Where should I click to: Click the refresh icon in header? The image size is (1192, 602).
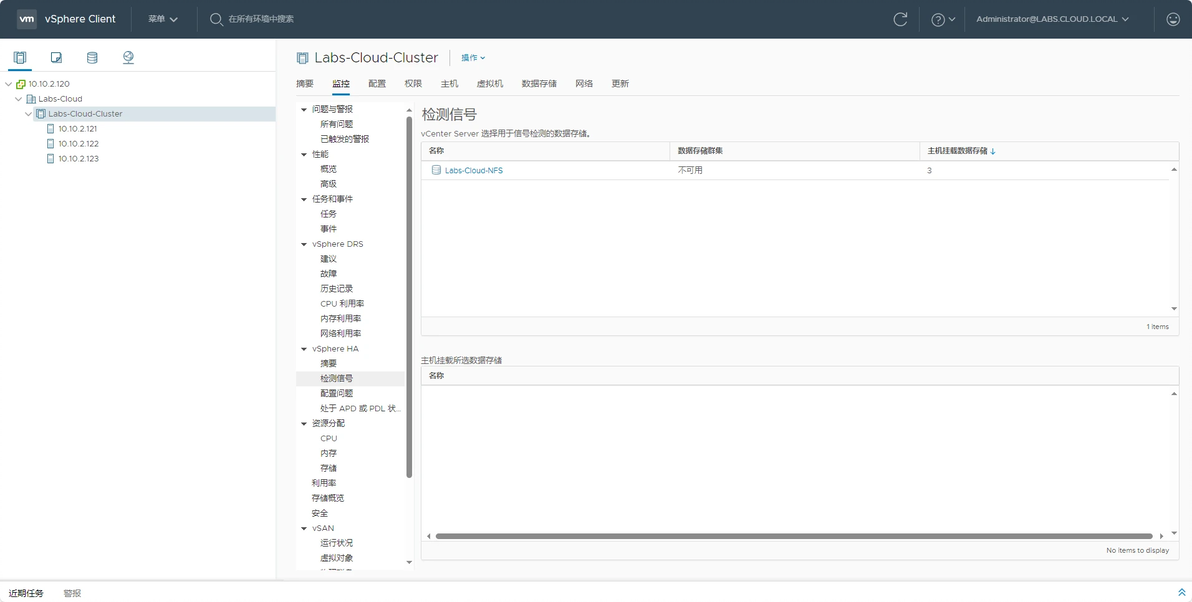tap(900, 19)
